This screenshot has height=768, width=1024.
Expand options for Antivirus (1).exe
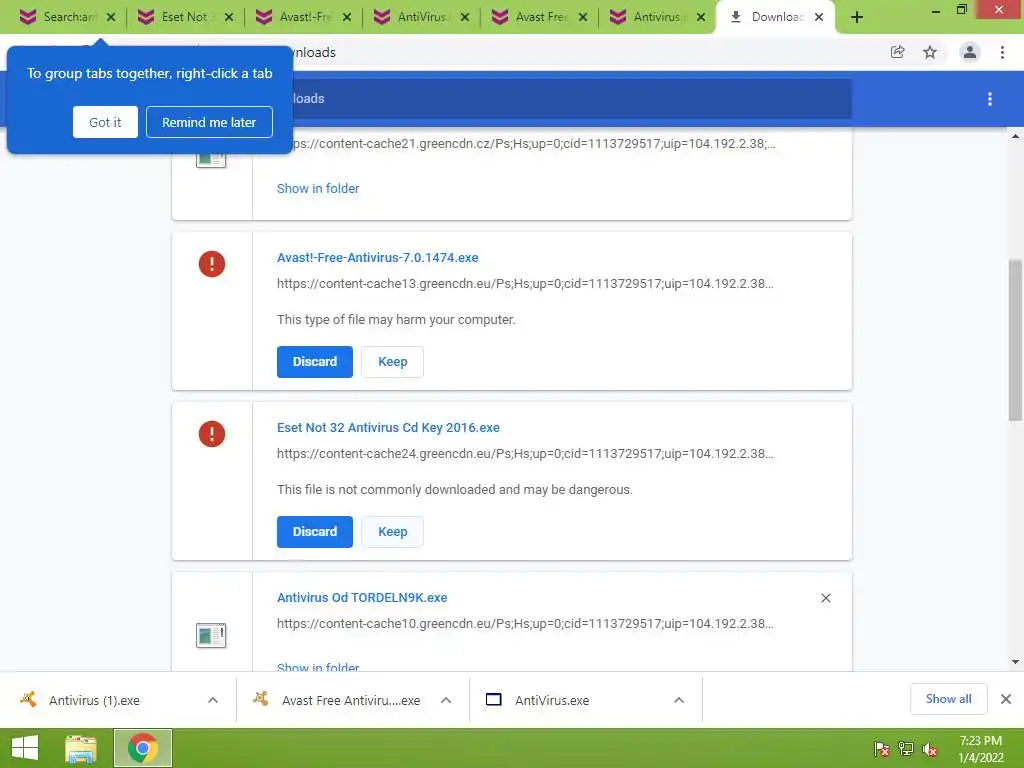pos(213,700)
